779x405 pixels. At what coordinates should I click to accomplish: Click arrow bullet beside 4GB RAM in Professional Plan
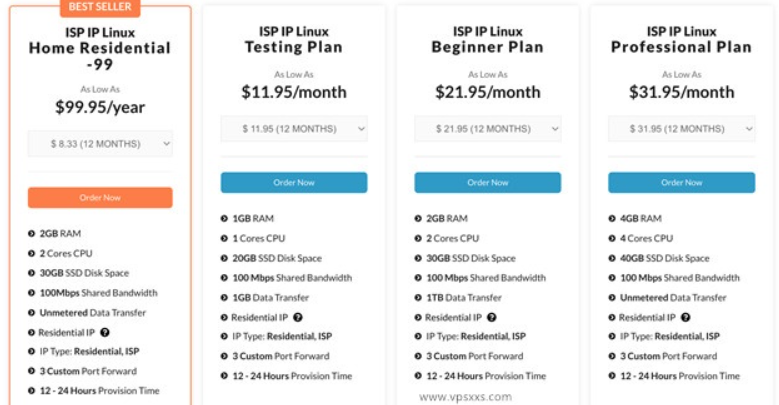[612, 218]
